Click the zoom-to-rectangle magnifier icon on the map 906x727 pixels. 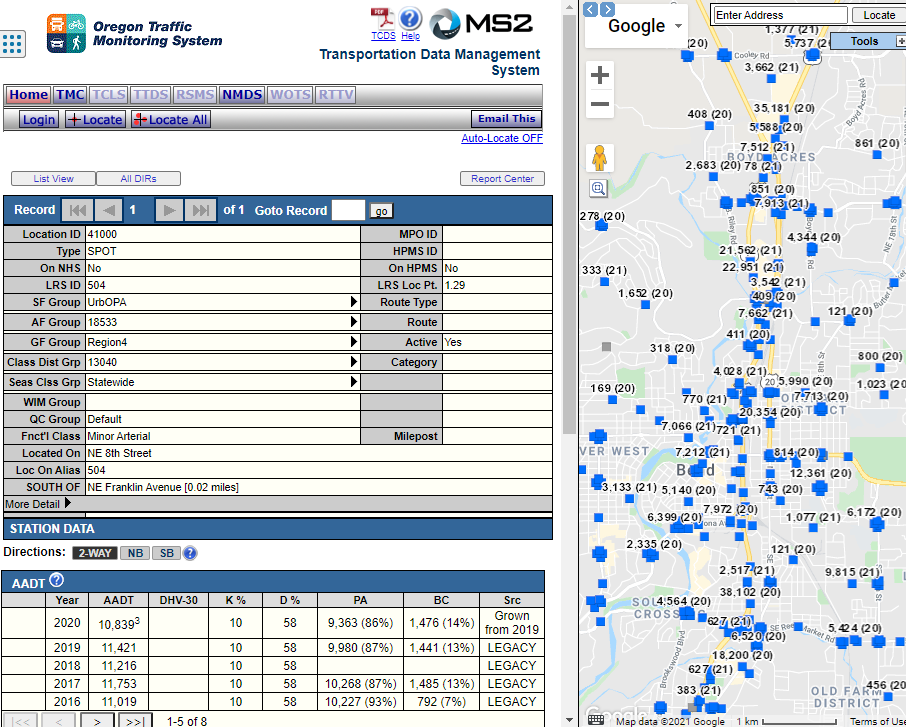[x=598, y=188]
